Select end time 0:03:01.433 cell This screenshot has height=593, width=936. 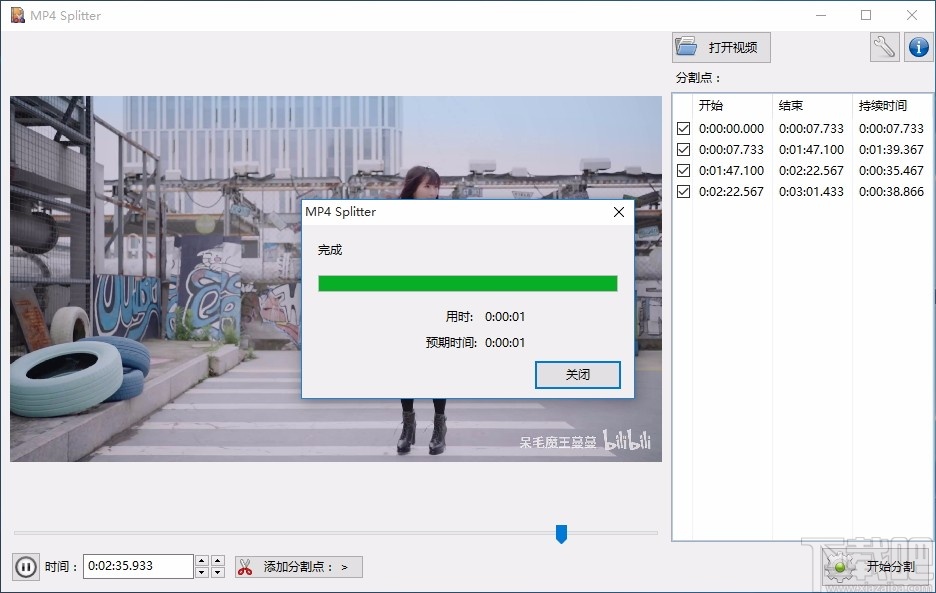811,191
